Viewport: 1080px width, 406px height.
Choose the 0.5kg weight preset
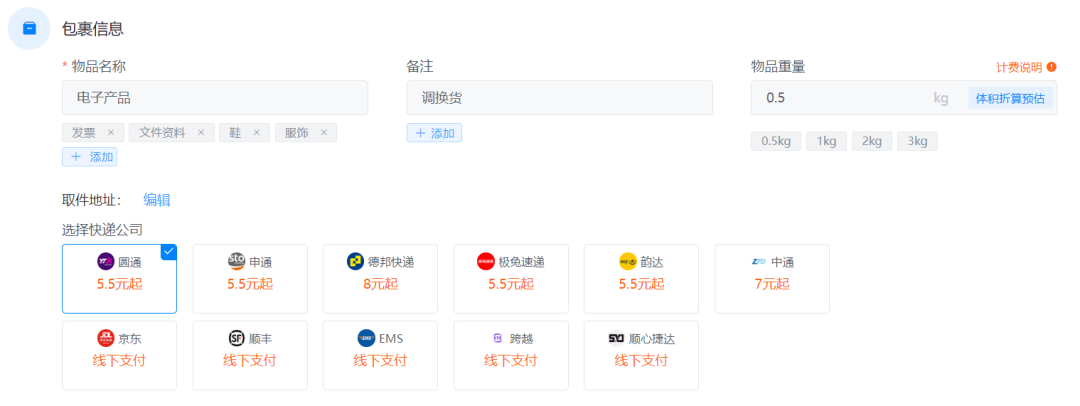(x=776, y=141)
